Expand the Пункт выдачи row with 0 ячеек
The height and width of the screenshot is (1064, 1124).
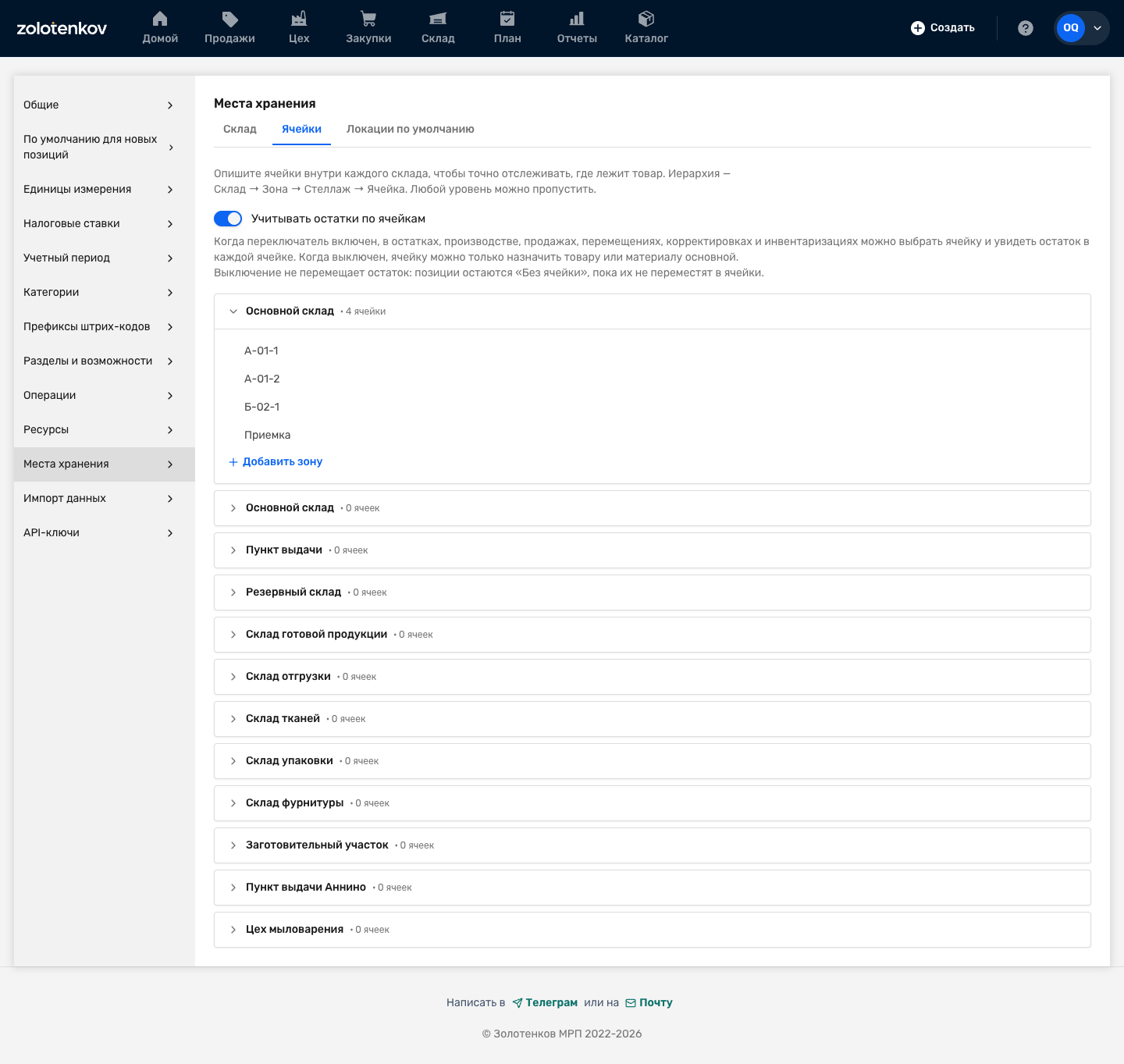pyautogui.click(x=653, y=550)
